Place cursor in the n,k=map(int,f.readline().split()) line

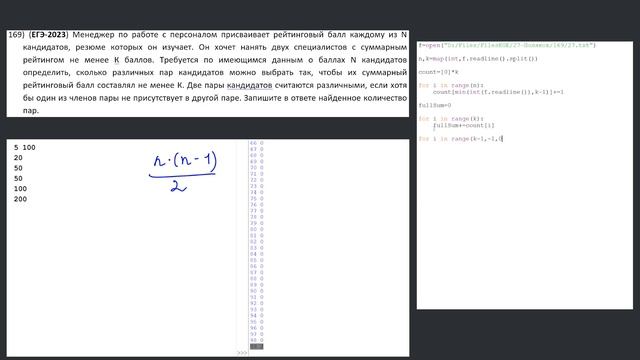(x=478, y=59)
